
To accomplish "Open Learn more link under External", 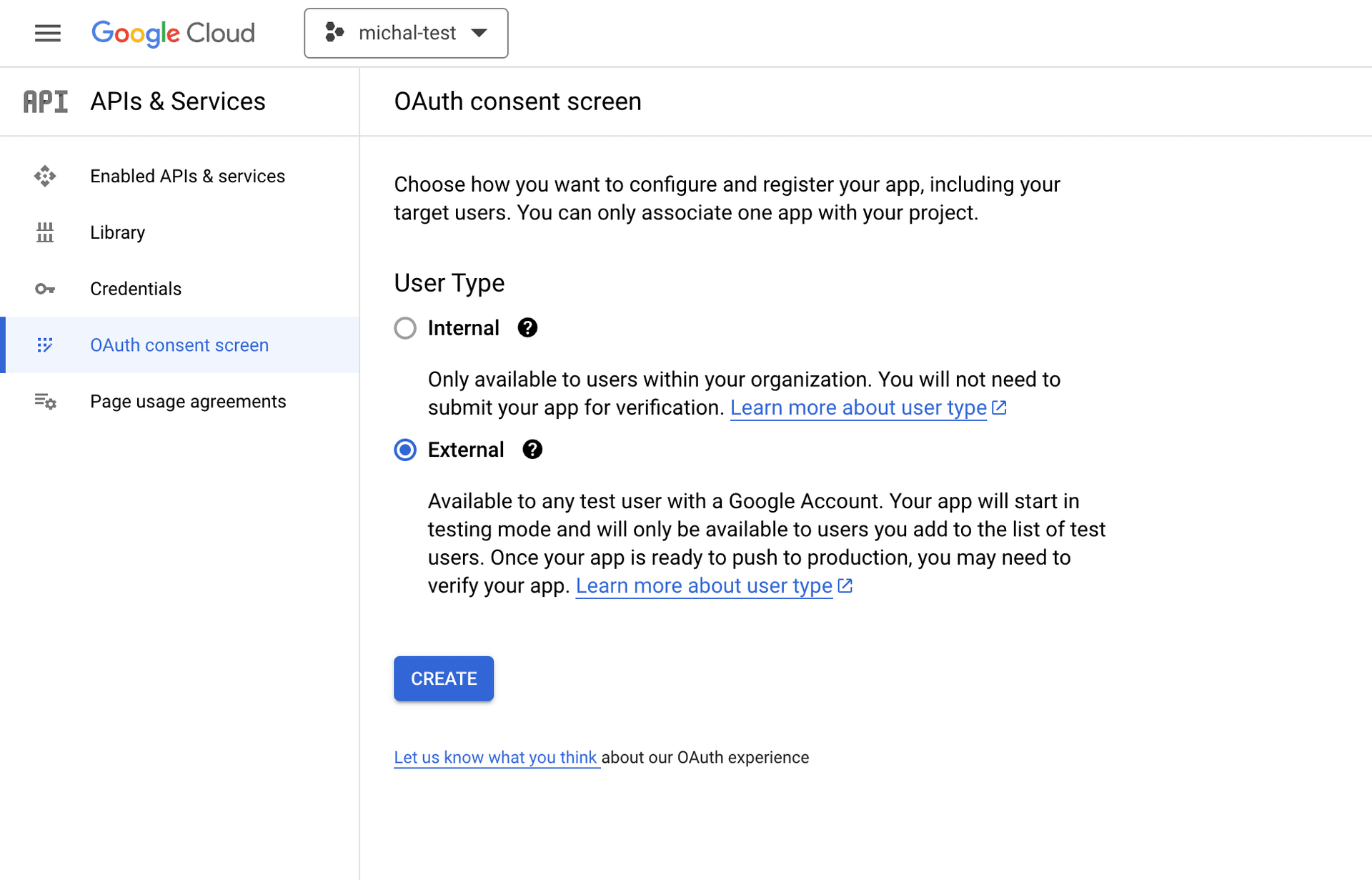I will tap(704, 586).
